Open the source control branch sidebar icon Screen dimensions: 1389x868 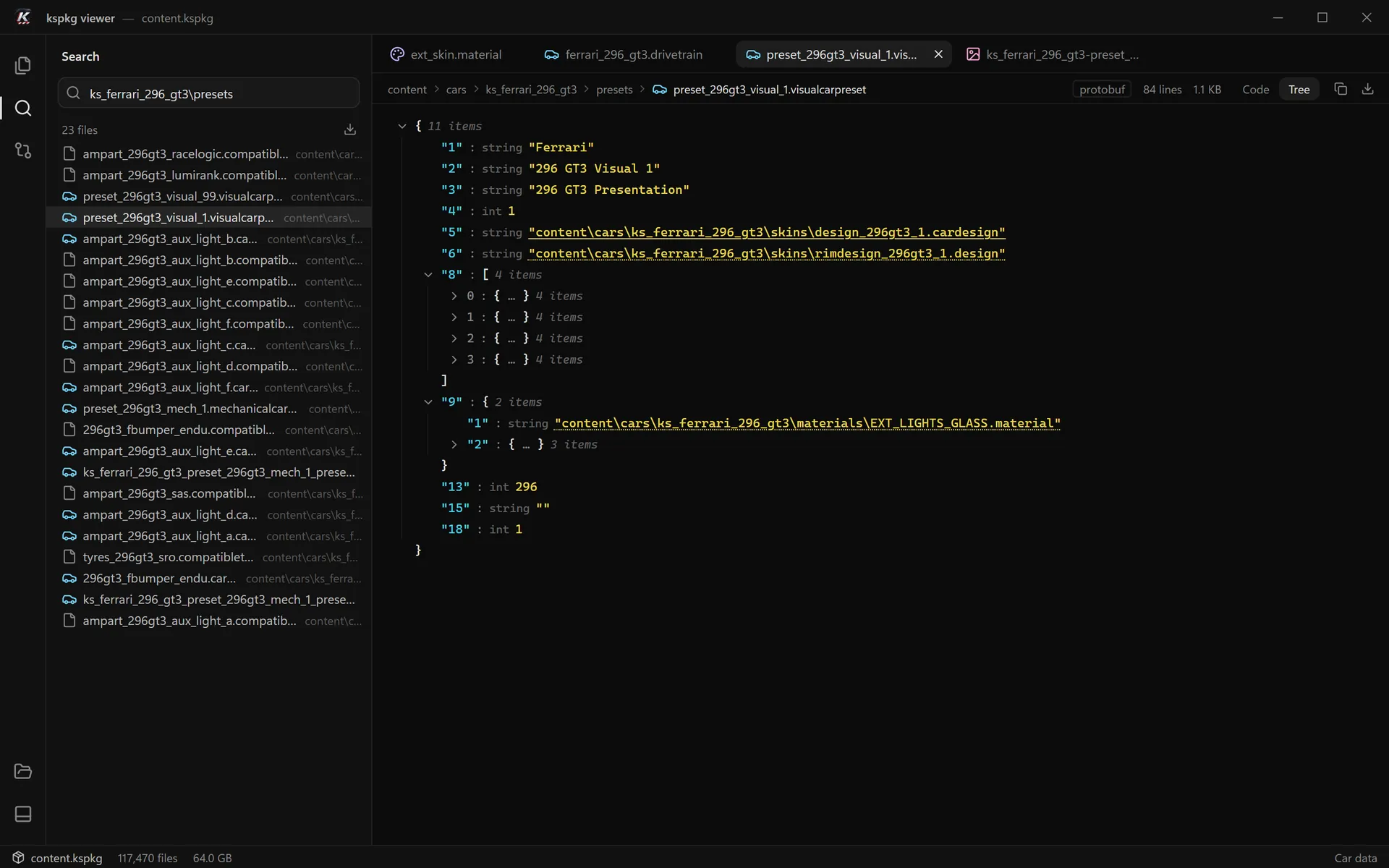click(x=22, y=150)
